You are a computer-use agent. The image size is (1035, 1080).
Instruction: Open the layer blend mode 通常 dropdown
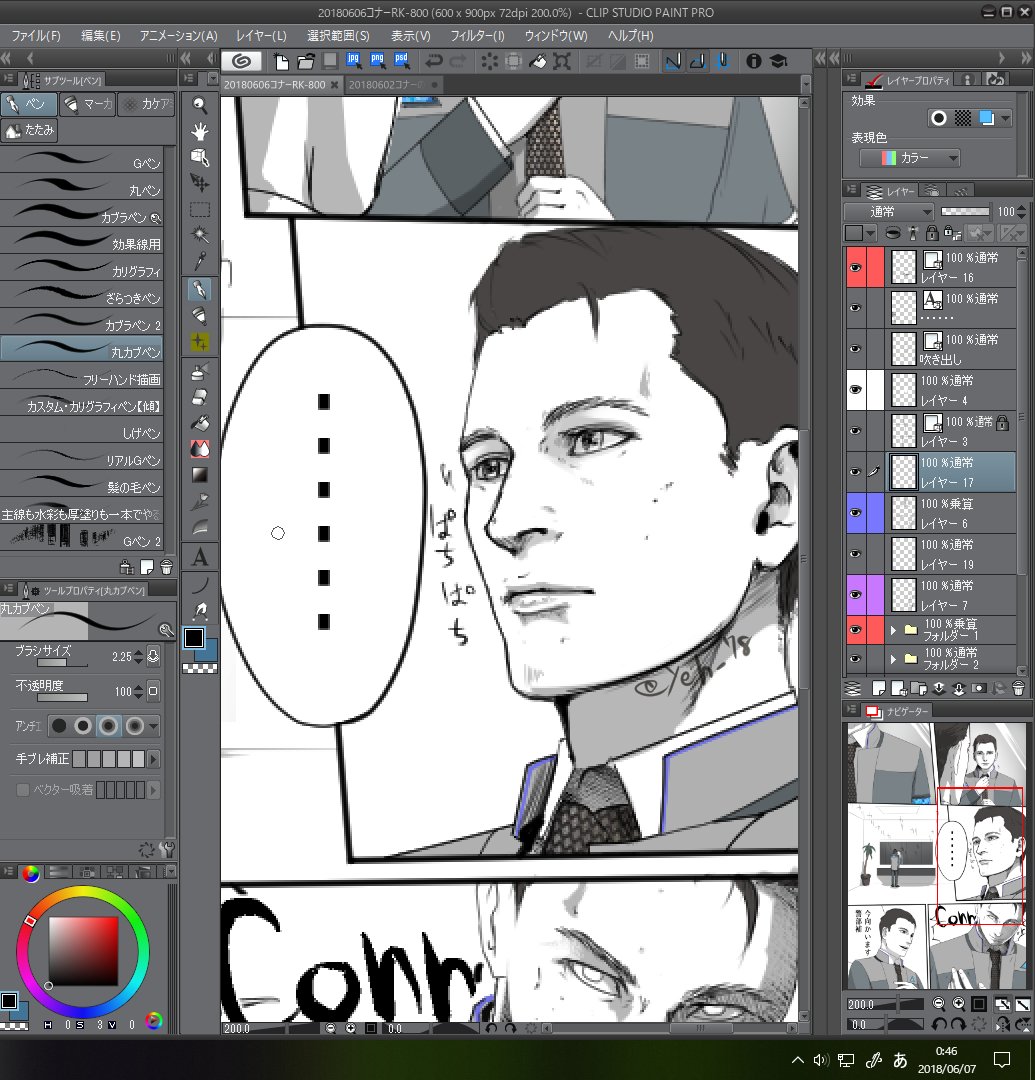pyautogui.click(x=889, y=211)
